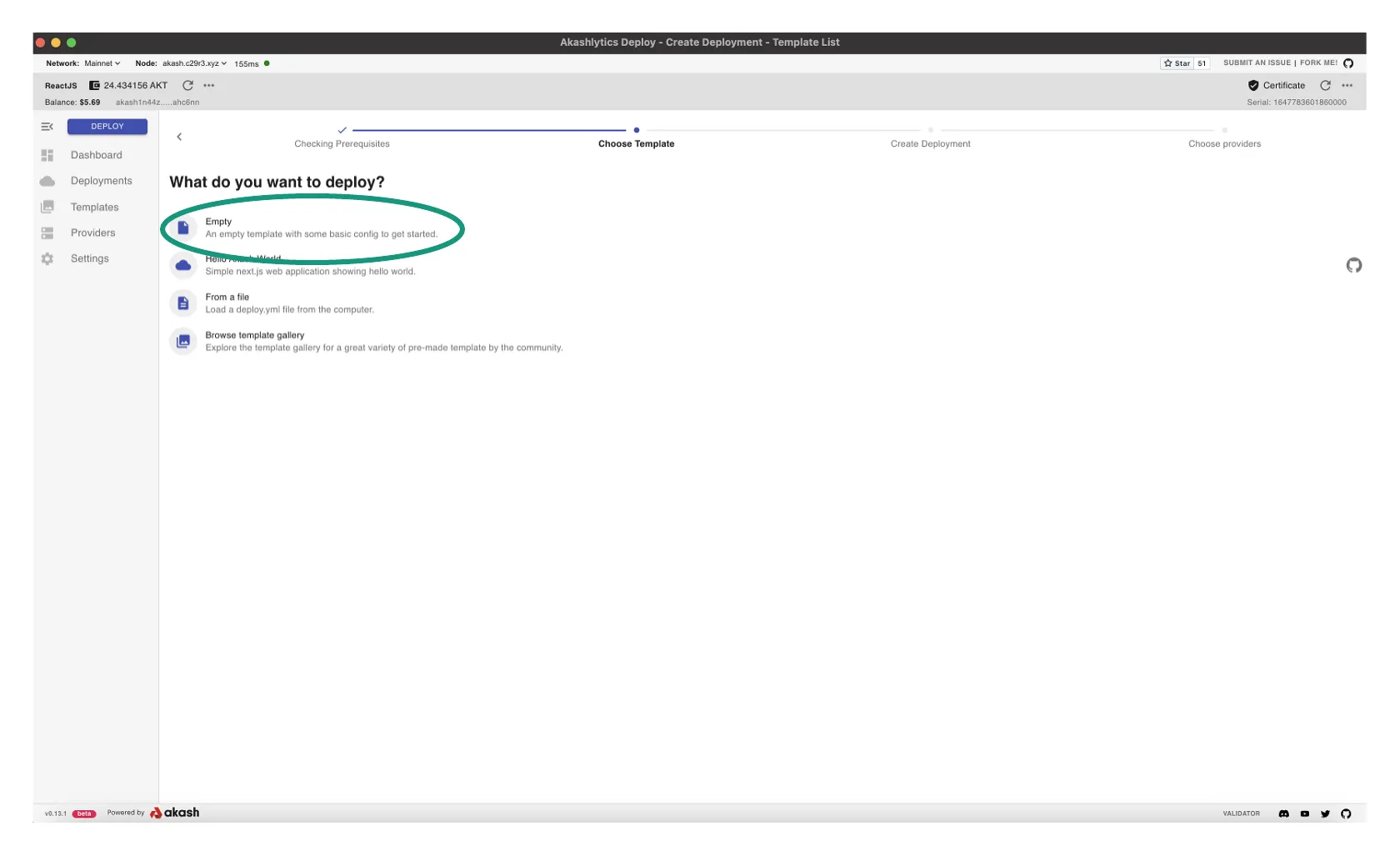Viewport: 1400px width, 856px height.
Task: Go to Deployments in the sidebar
Action: [101, 181]
